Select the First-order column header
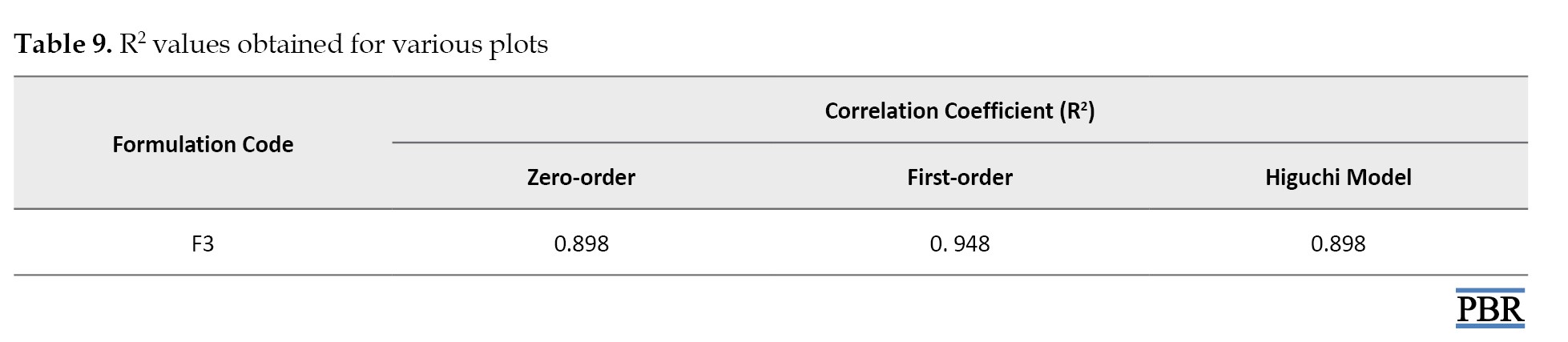This screenshot has width=1568, height=342. (x=960, y=177)
